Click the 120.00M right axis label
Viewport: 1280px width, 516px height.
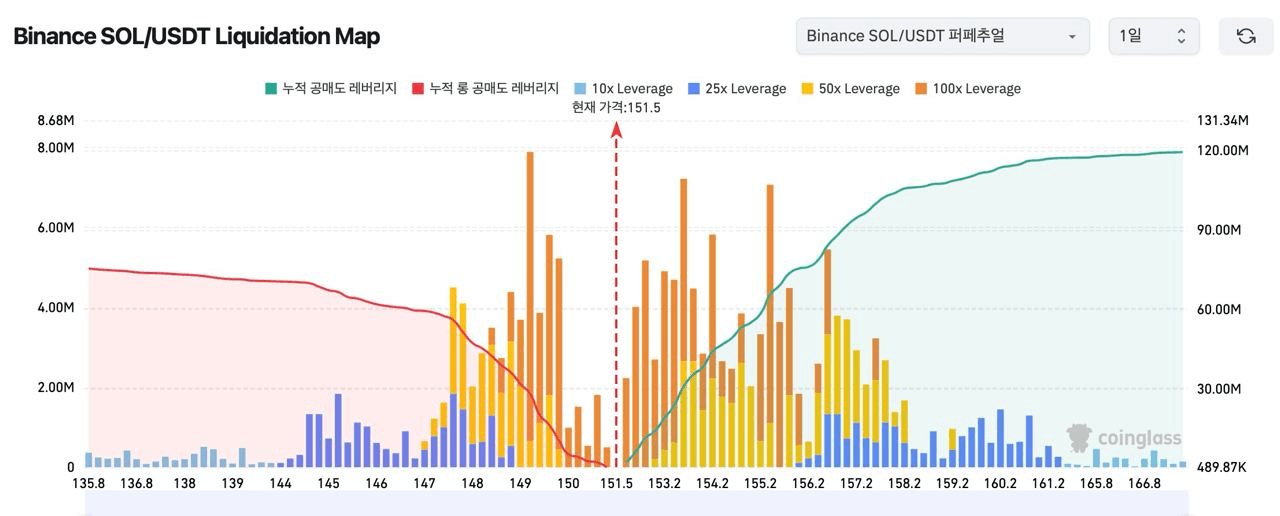pos(1221,150)
